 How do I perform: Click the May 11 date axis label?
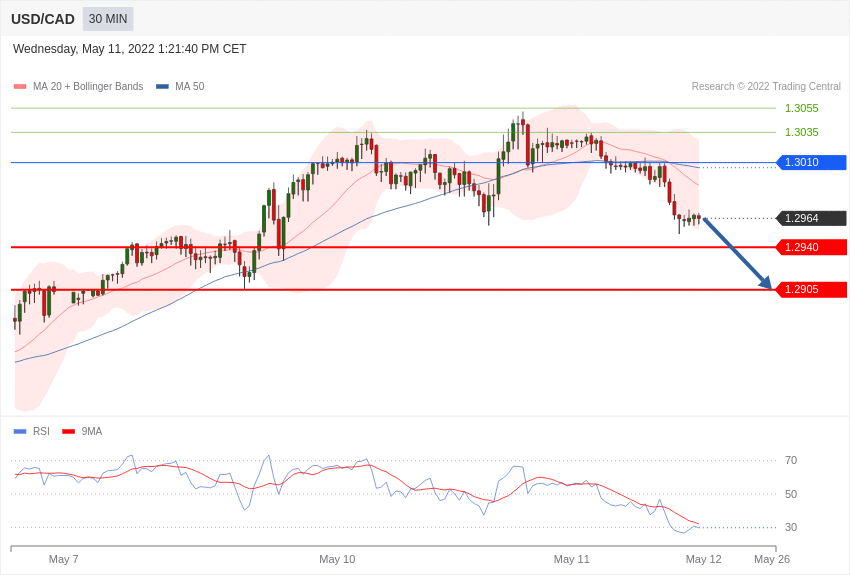571,559
